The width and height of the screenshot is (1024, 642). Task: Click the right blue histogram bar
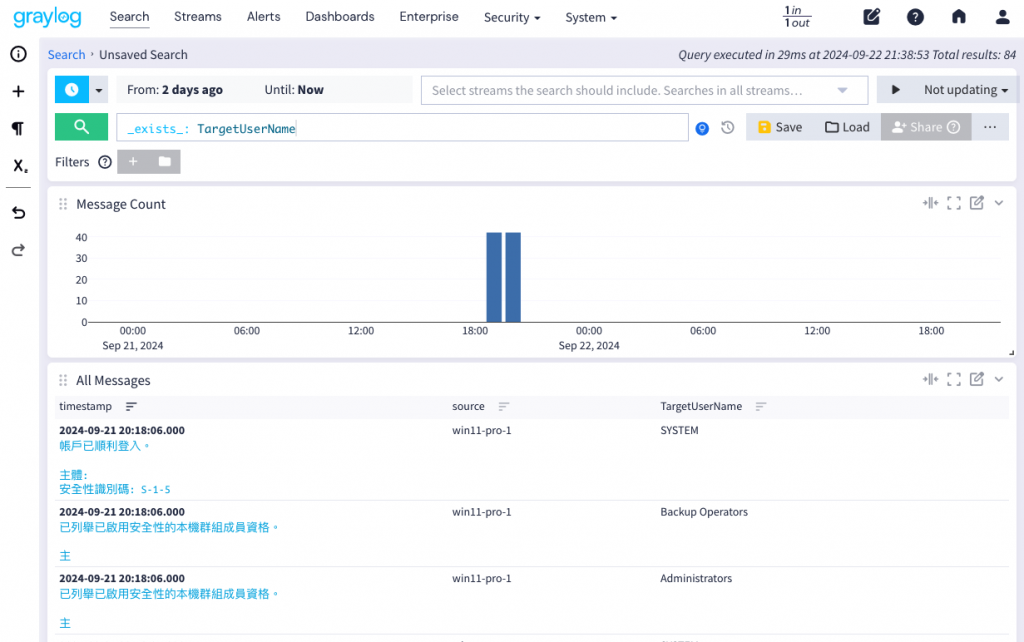513,277
